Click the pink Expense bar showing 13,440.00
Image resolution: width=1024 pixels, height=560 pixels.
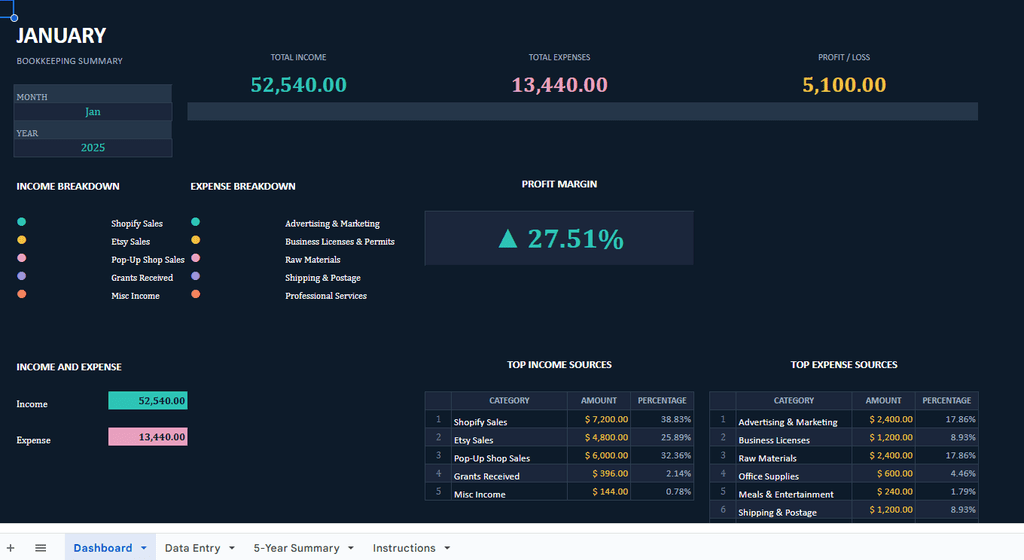click(x=148, y=437)
